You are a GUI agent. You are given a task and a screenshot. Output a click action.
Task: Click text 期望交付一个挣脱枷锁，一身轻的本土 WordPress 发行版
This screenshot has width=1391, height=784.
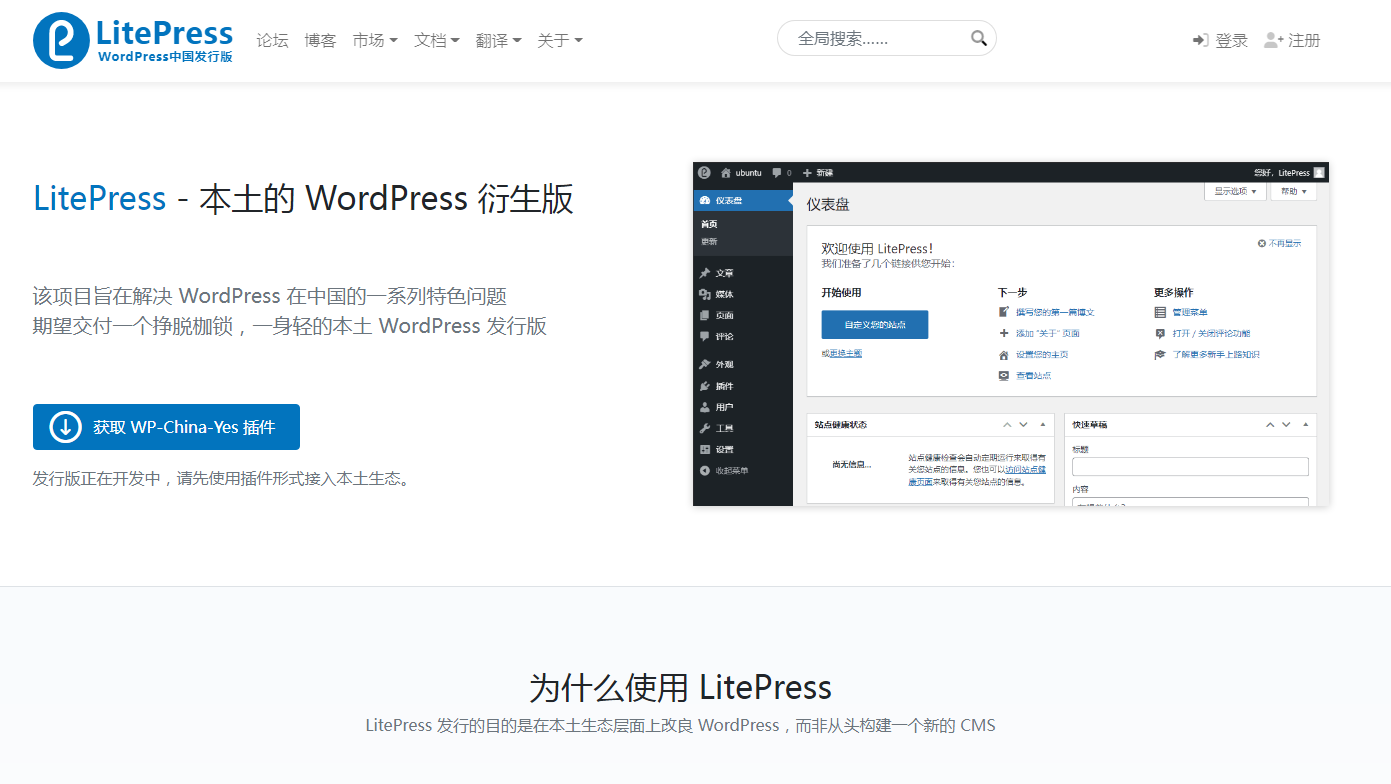click(x=290, y=326)
